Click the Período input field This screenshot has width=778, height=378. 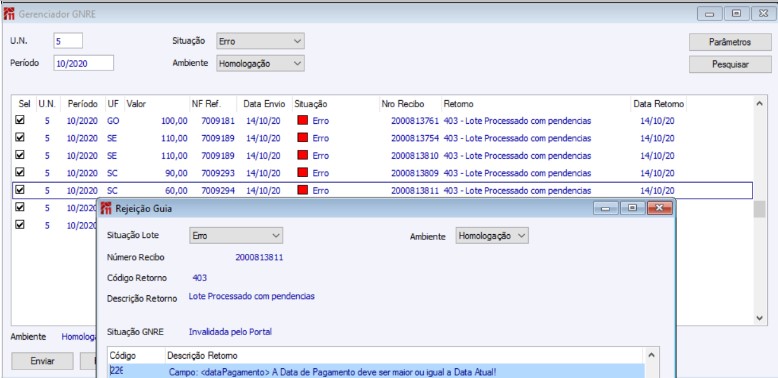click(x=83, y=63)
